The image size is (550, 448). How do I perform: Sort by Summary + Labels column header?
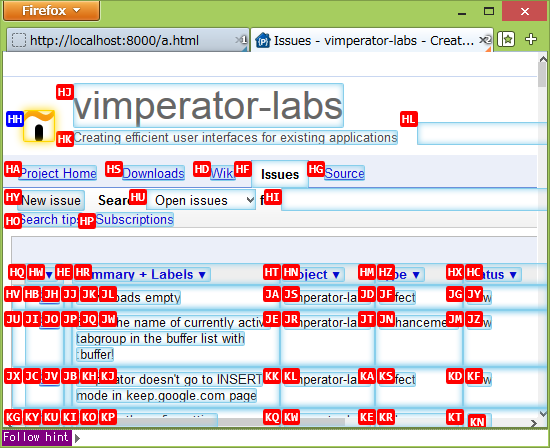142,274
